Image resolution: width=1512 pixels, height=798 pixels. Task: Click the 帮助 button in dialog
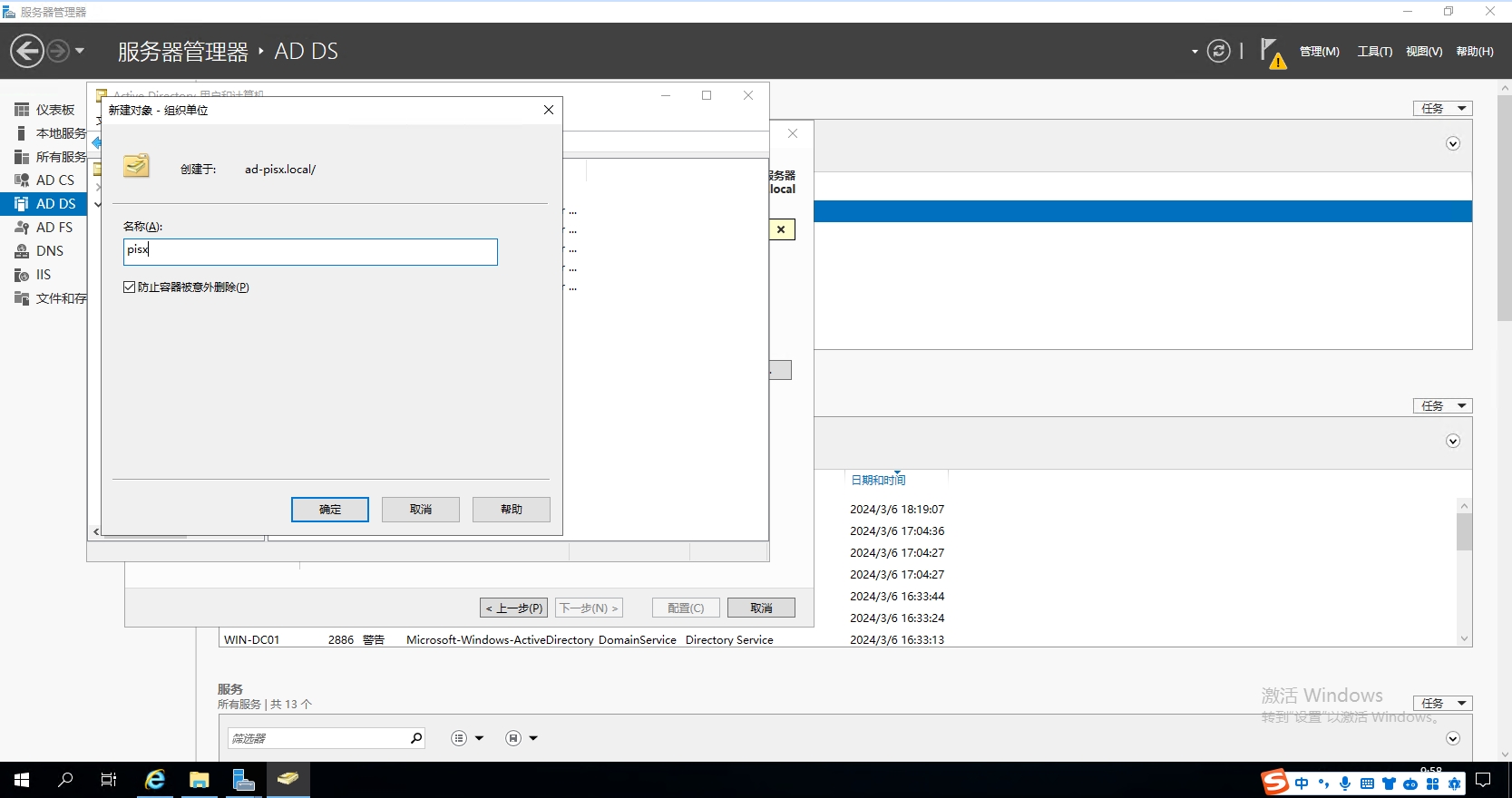click(x=511, y=510)
